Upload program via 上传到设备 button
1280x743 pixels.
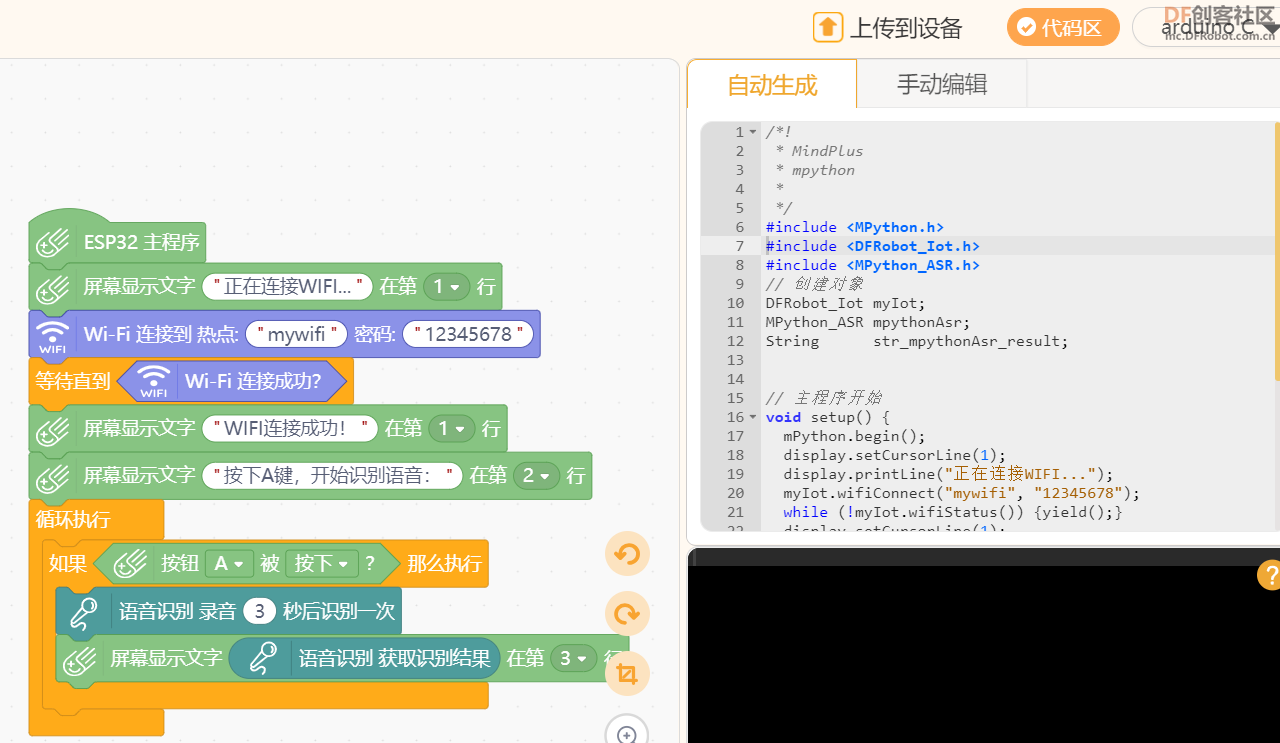point(888,28)
